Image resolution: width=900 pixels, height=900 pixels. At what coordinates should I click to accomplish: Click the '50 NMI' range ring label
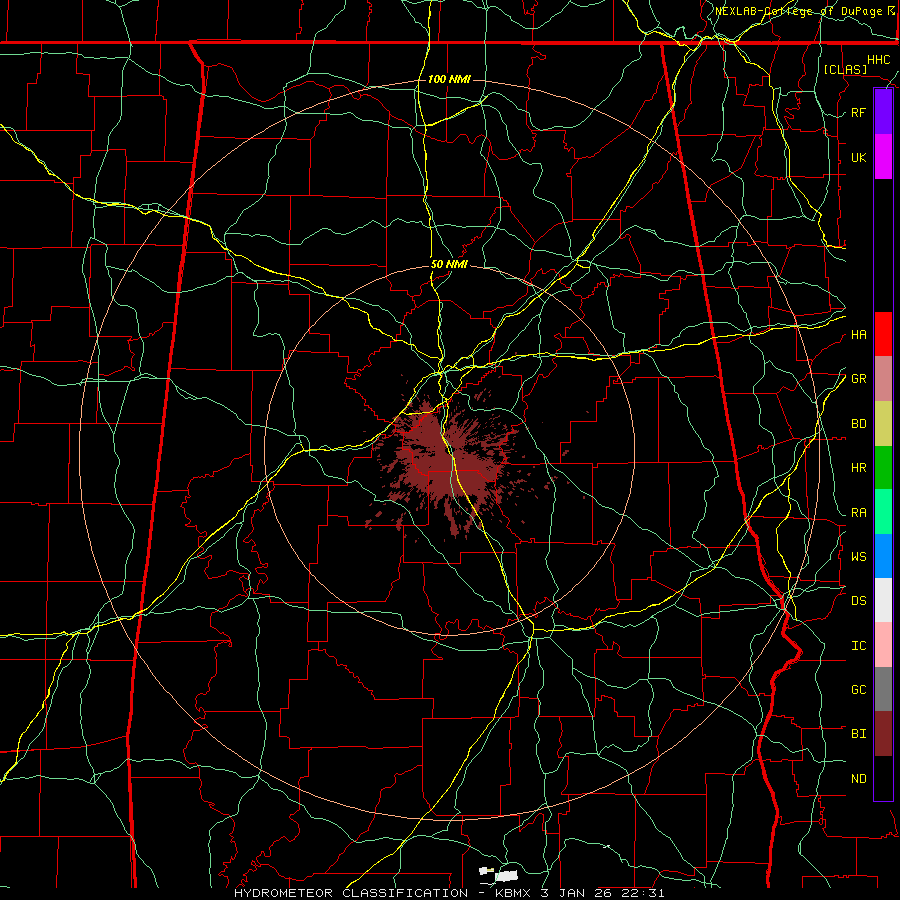point(449,264)
